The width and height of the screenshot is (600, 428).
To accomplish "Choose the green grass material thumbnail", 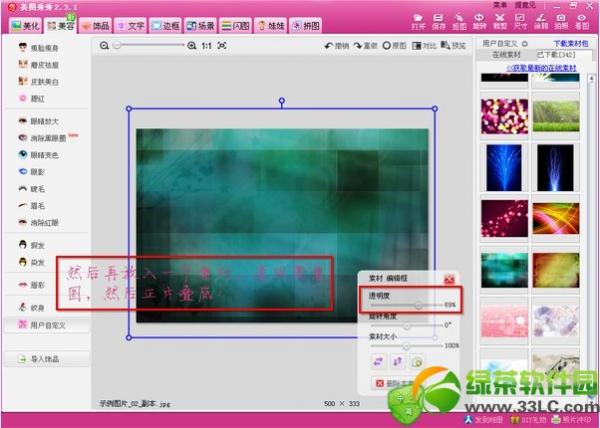I will click(556, 116).
